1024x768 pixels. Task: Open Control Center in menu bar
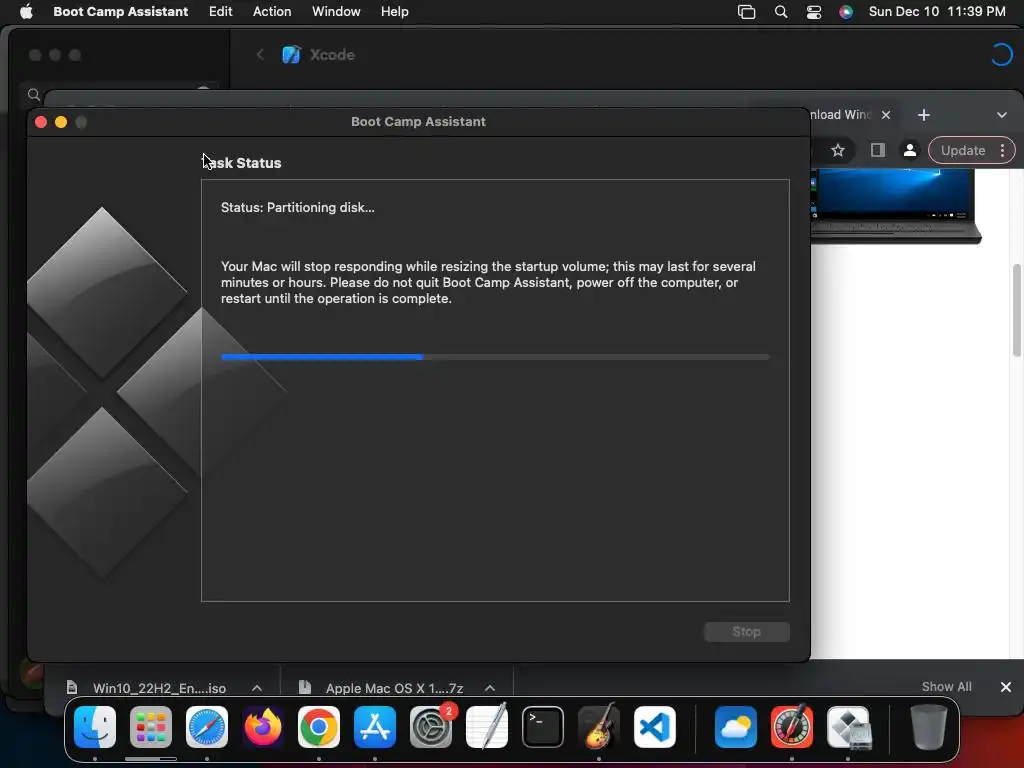point(814,12)
